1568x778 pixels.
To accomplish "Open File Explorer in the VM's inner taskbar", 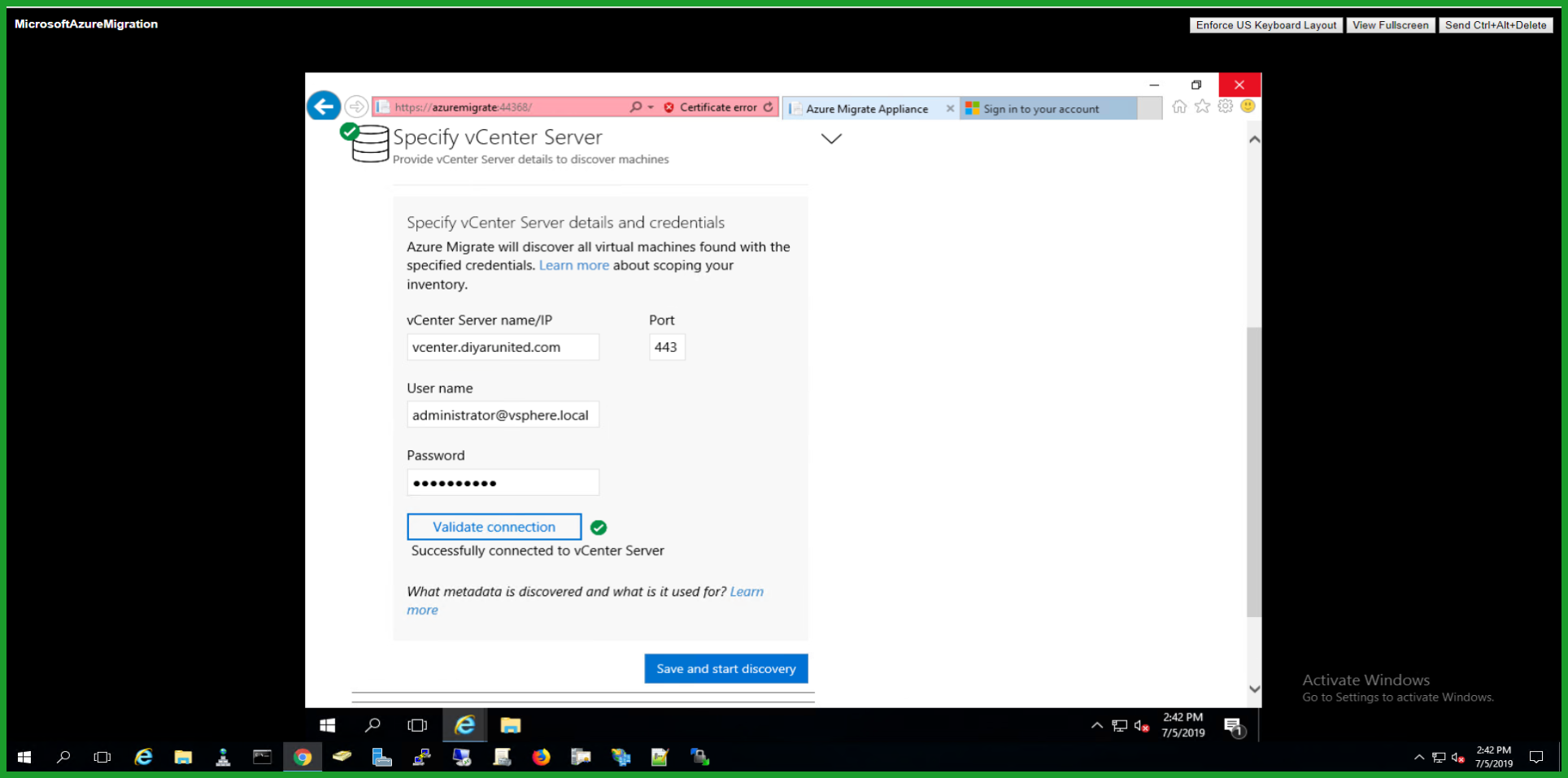I will 510,725.
